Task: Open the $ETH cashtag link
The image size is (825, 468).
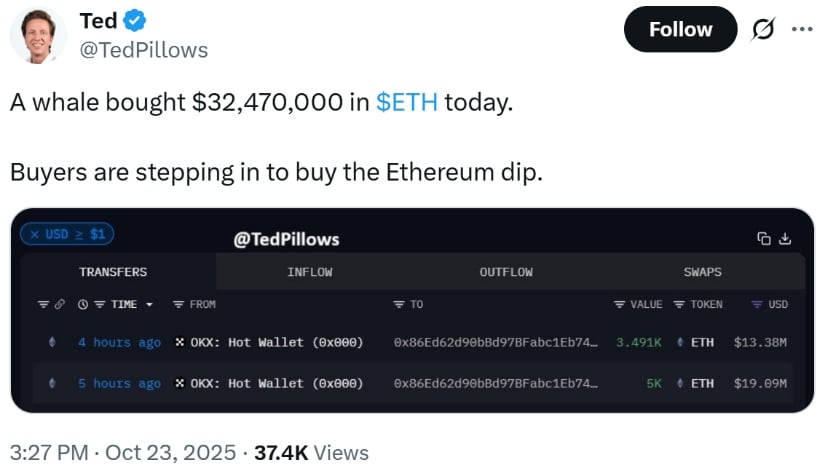Action: pos(406,102)
